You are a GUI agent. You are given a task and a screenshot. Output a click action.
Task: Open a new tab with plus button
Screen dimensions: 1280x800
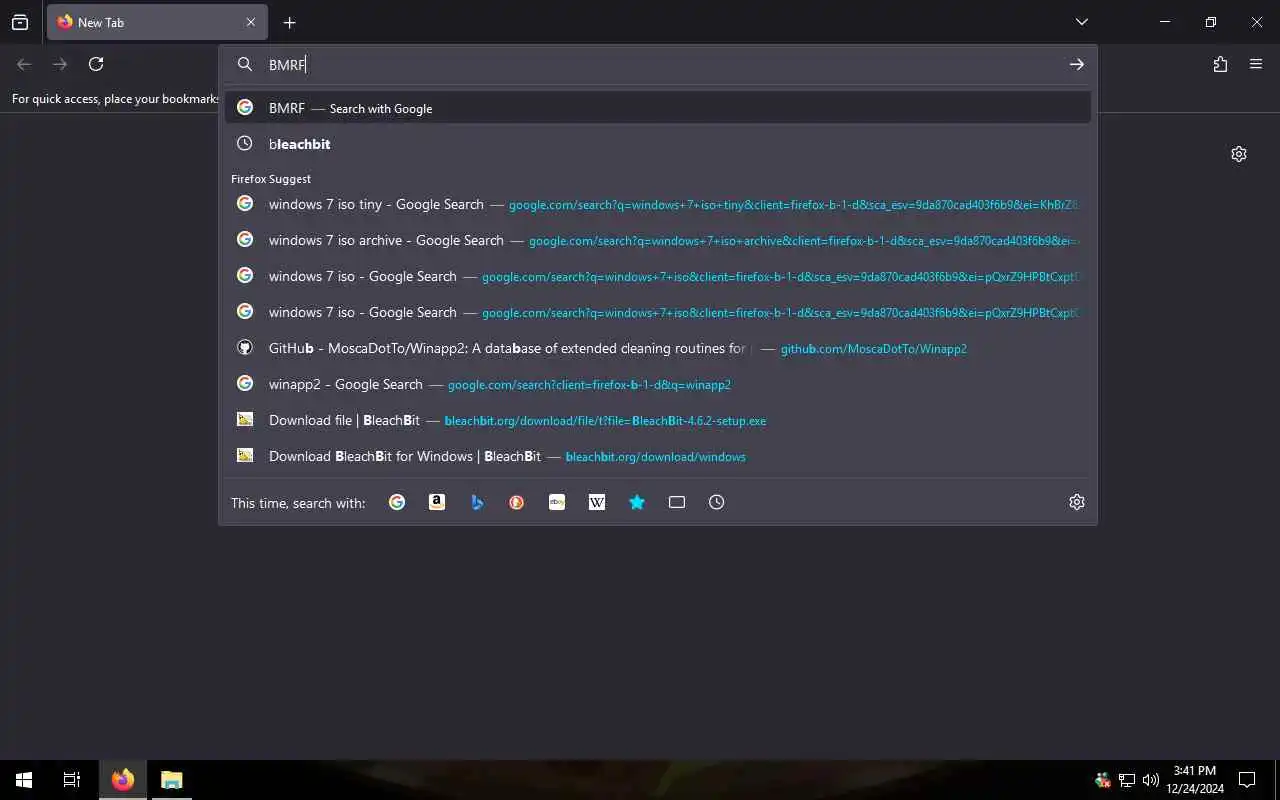tap(289, 22)
